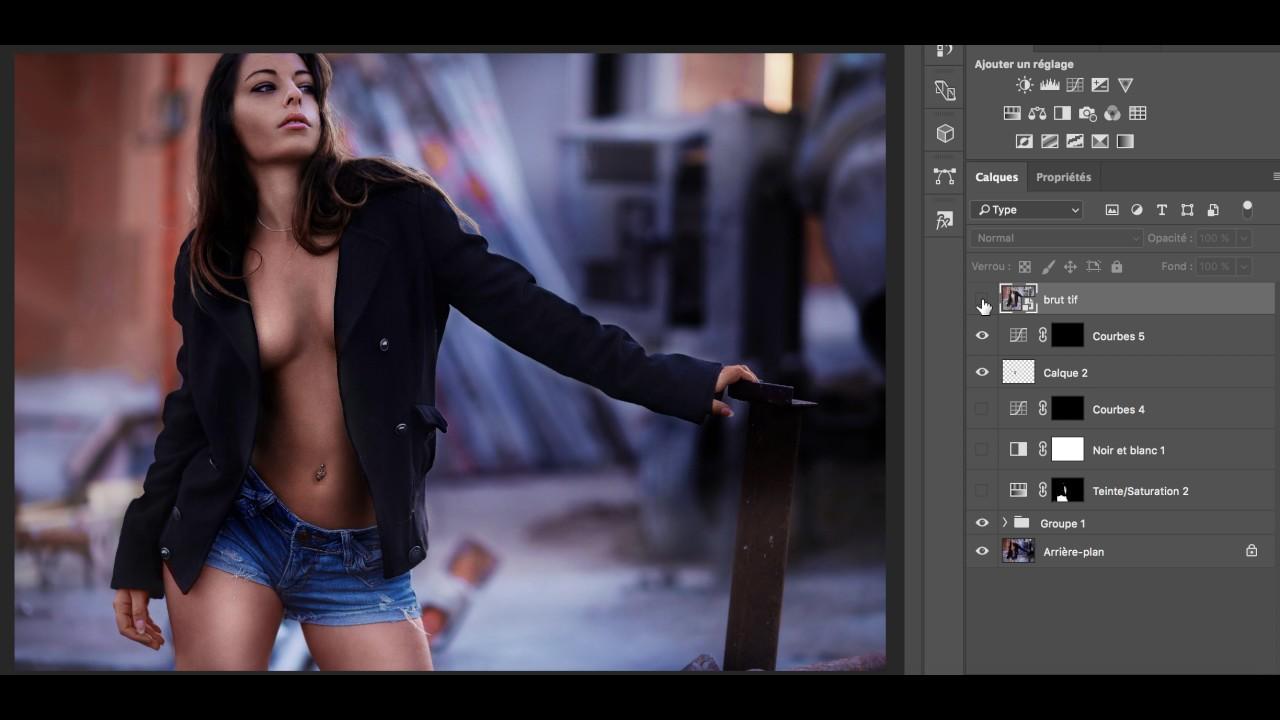
Task: Add a Color Balance adjustment
Action: pyautogui.click(x=1037, y=114)
